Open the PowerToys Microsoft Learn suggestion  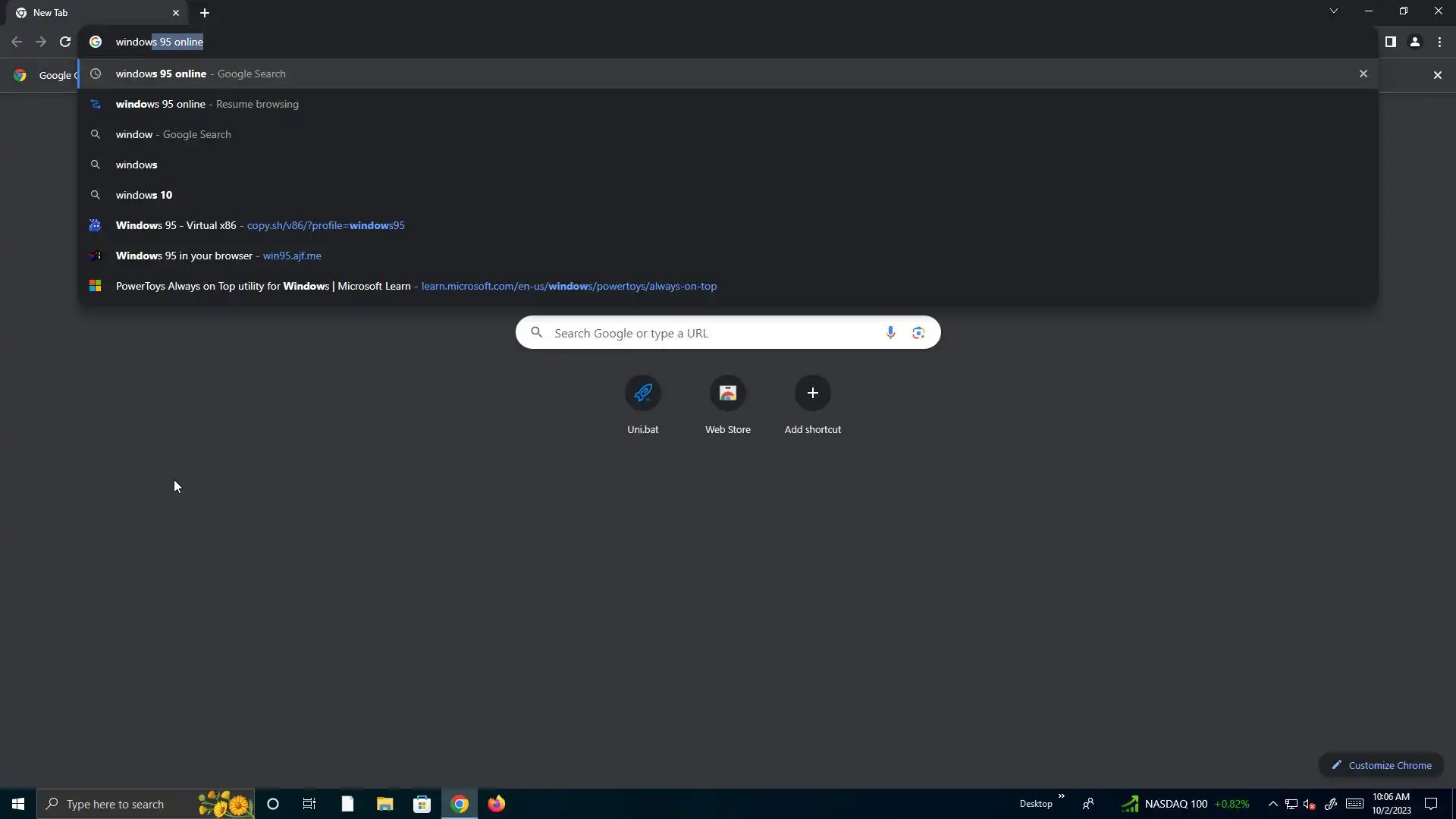pyautogui.click(x=263, y=286)
